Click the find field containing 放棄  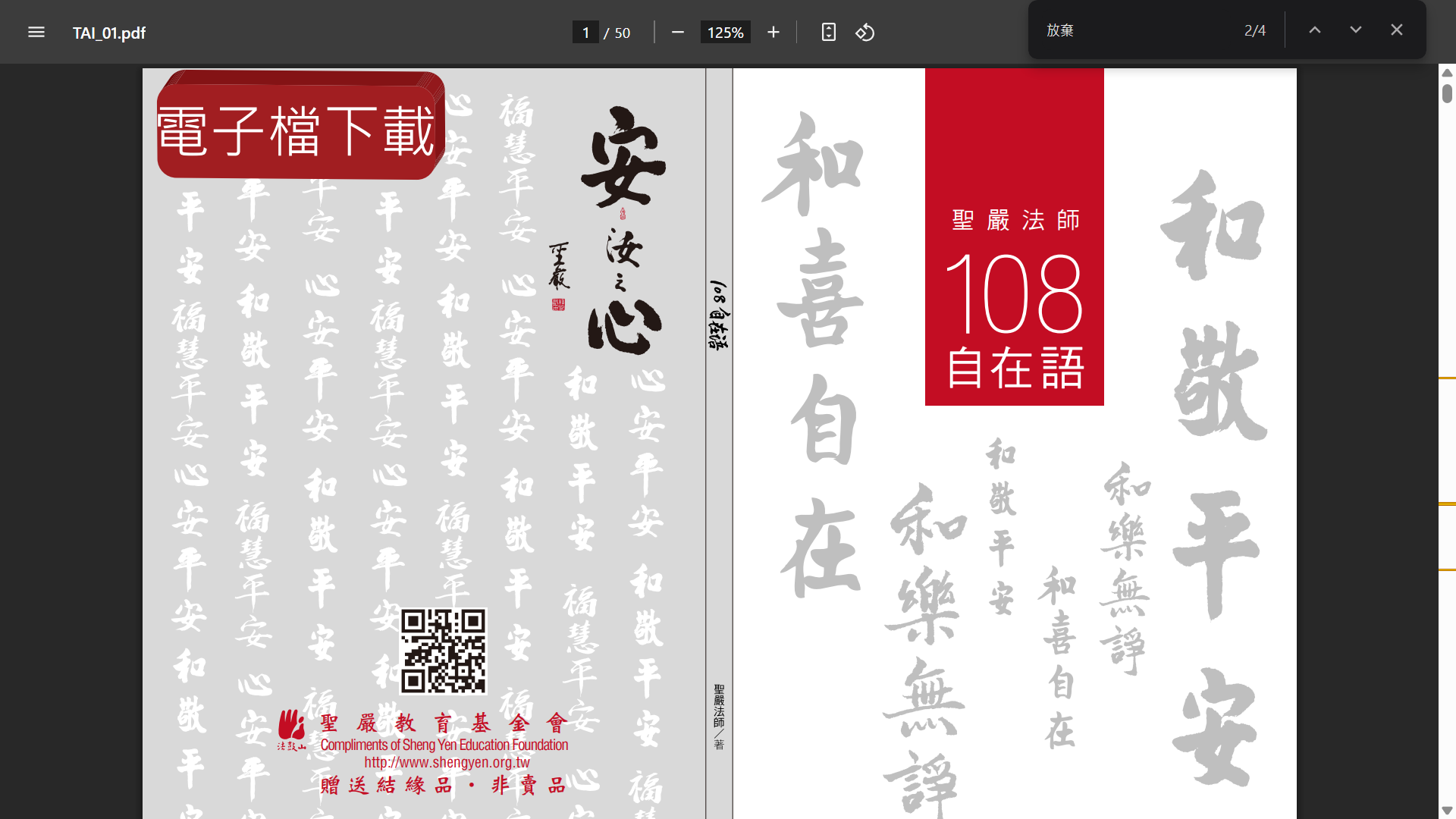[x=1137, y=30]
